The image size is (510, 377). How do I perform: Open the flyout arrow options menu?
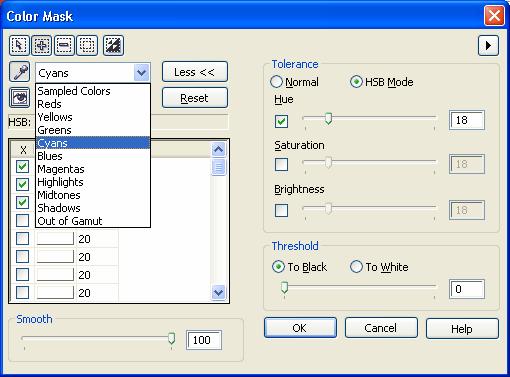pos(488,45)
